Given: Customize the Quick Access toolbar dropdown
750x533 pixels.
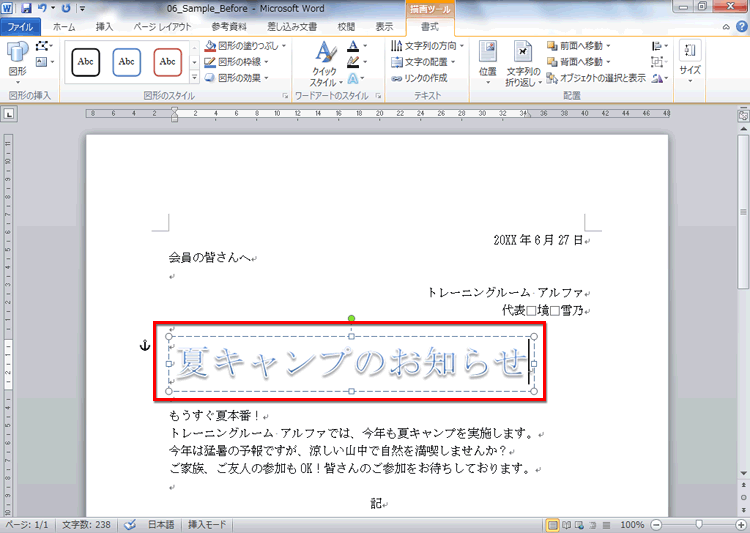Looking at the screenshot, I should click(82, 8).
